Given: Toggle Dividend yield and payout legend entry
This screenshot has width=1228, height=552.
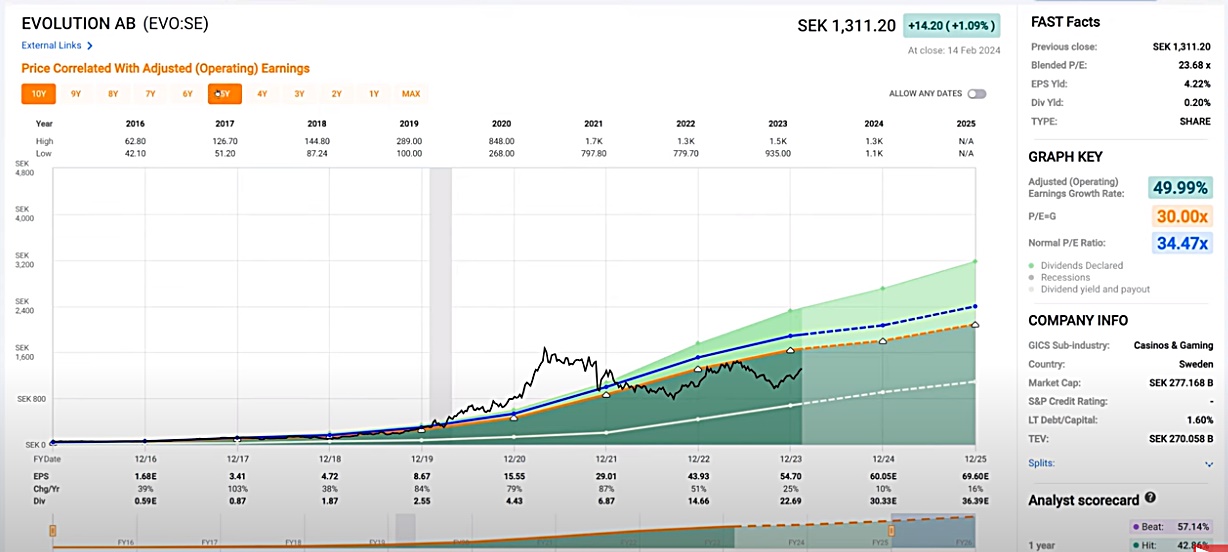Looking at the screenshot, I should 1089,289.
